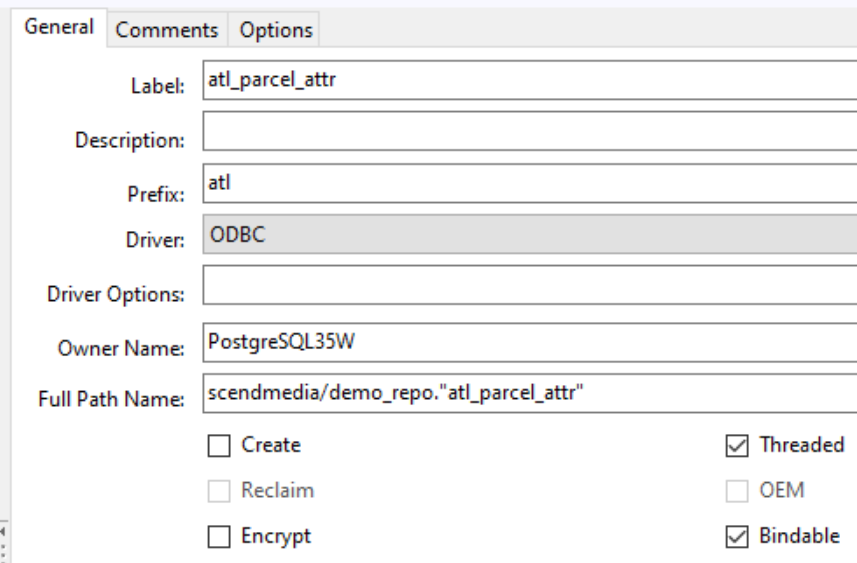Click into the empty Description field
The height and width of the screenshot is (563, 857).
click(x=528, y=131)
